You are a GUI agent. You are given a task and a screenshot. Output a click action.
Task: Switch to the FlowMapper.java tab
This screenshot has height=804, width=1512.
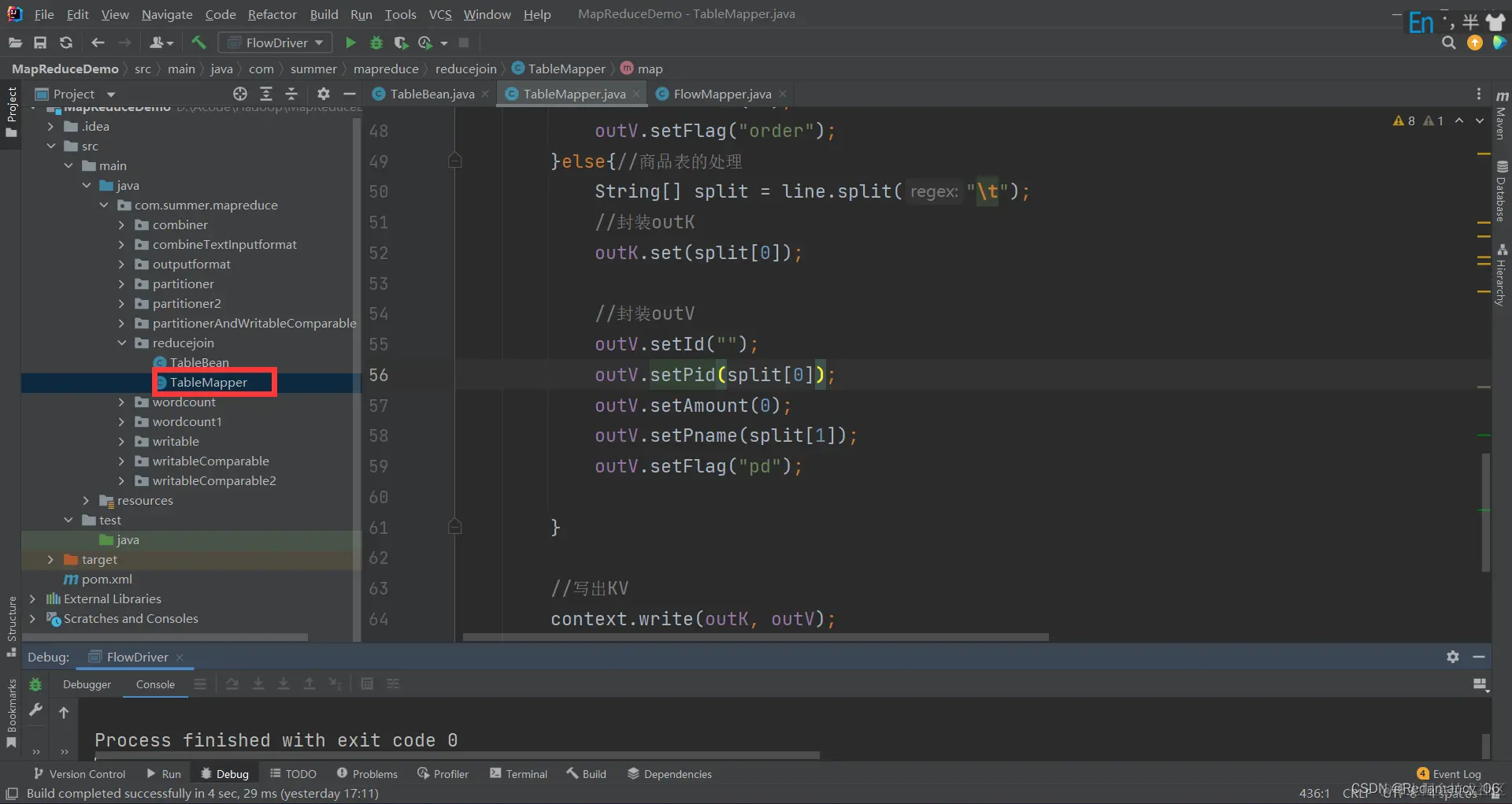(721, 94)
